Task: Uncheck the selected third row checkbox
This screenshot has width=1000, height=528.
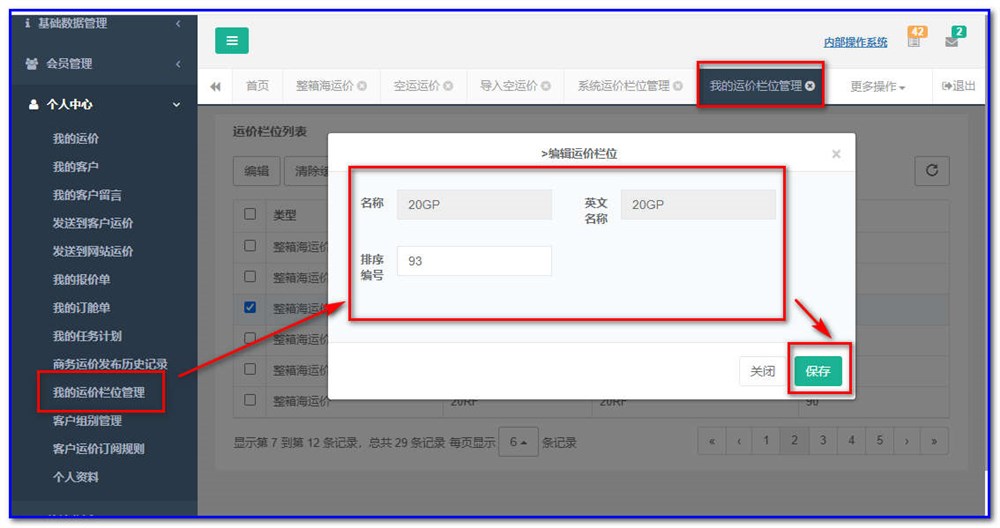Action: point(250,307)
